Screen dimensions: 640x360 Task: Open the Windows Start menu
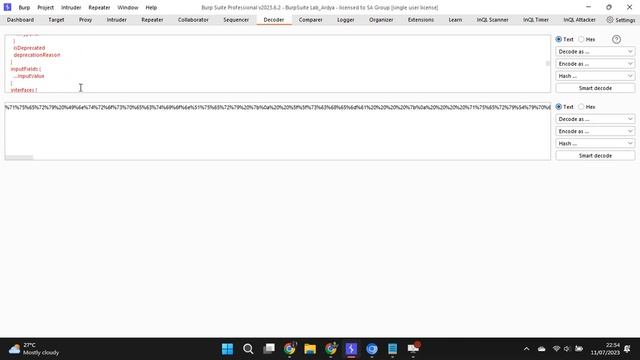(227, 349)
